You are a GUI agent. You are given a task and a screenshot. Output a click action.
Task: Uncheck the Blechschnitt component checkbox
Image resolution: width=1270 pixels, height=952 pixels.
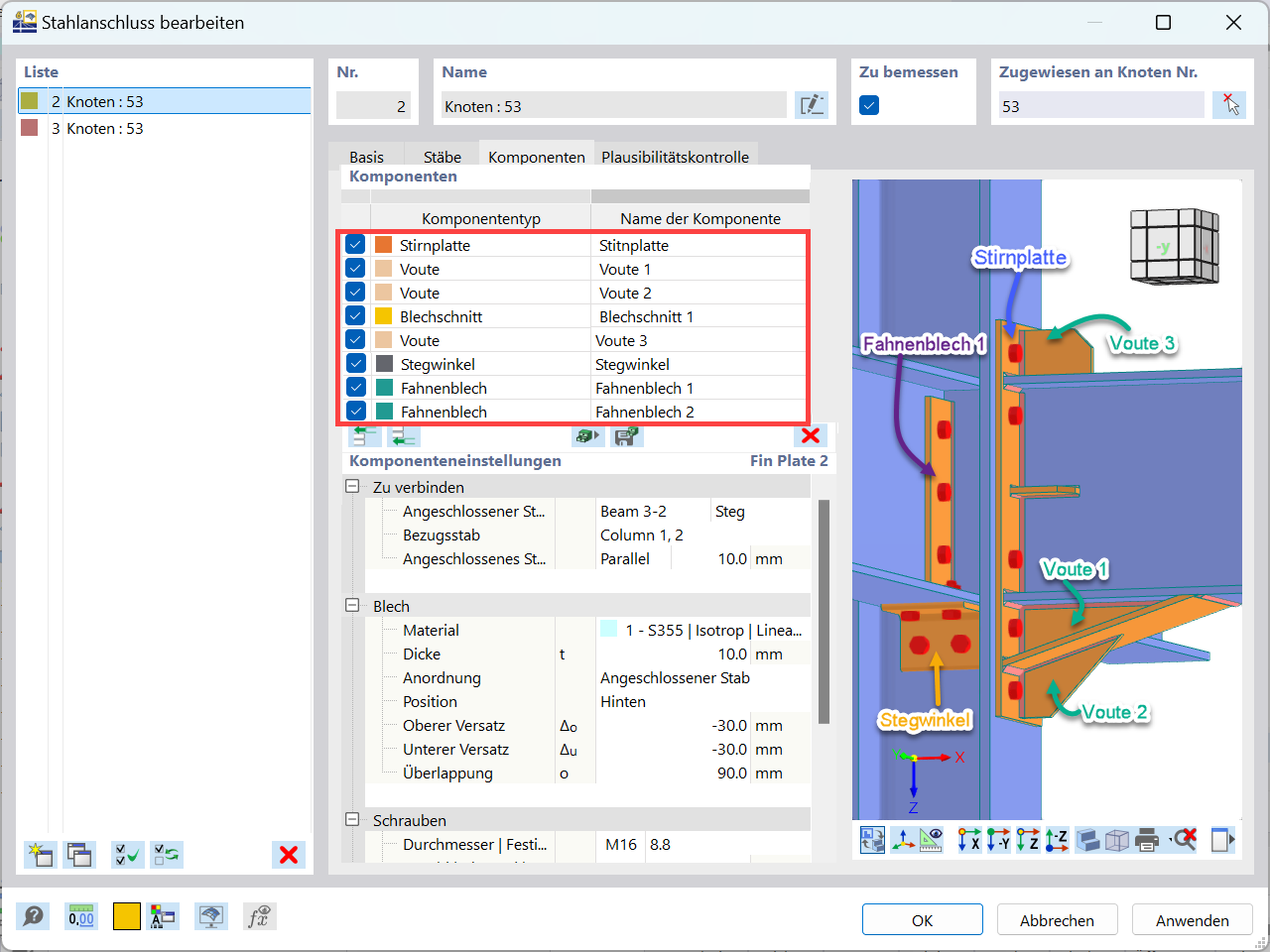pos(355,316)
